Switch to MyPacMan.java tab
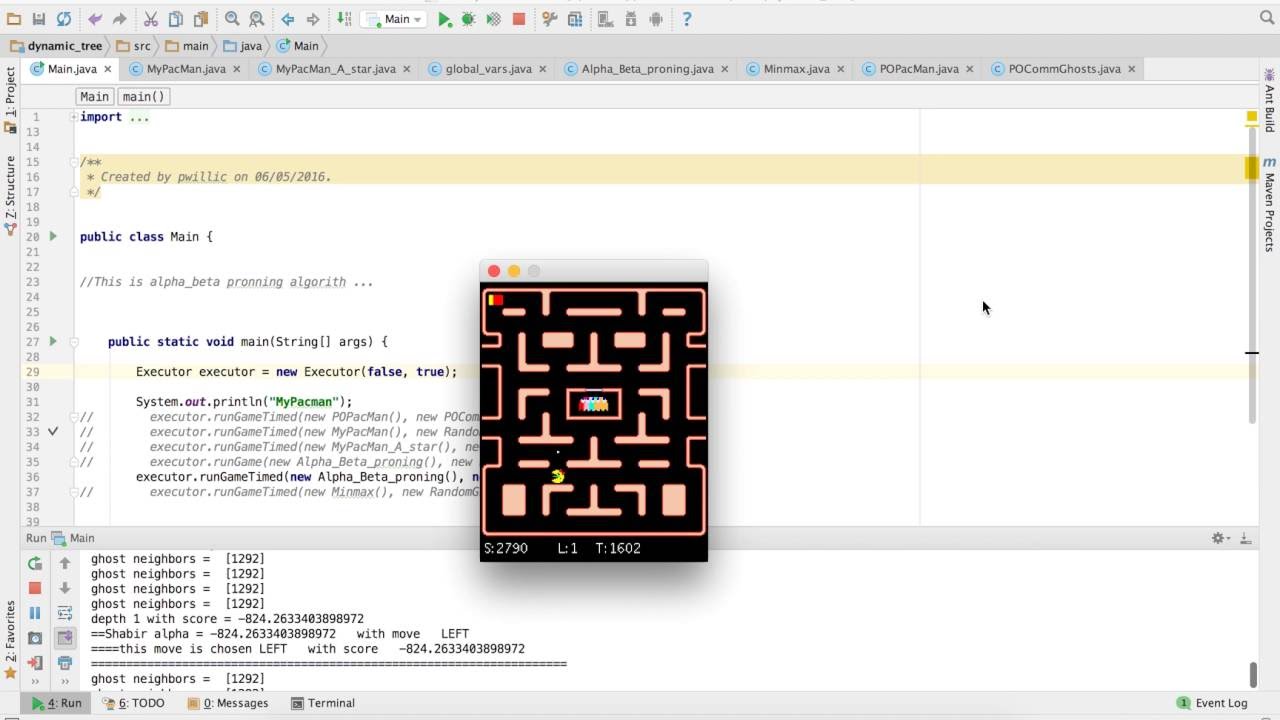The image size is (1280, 720). coord(186,69)
